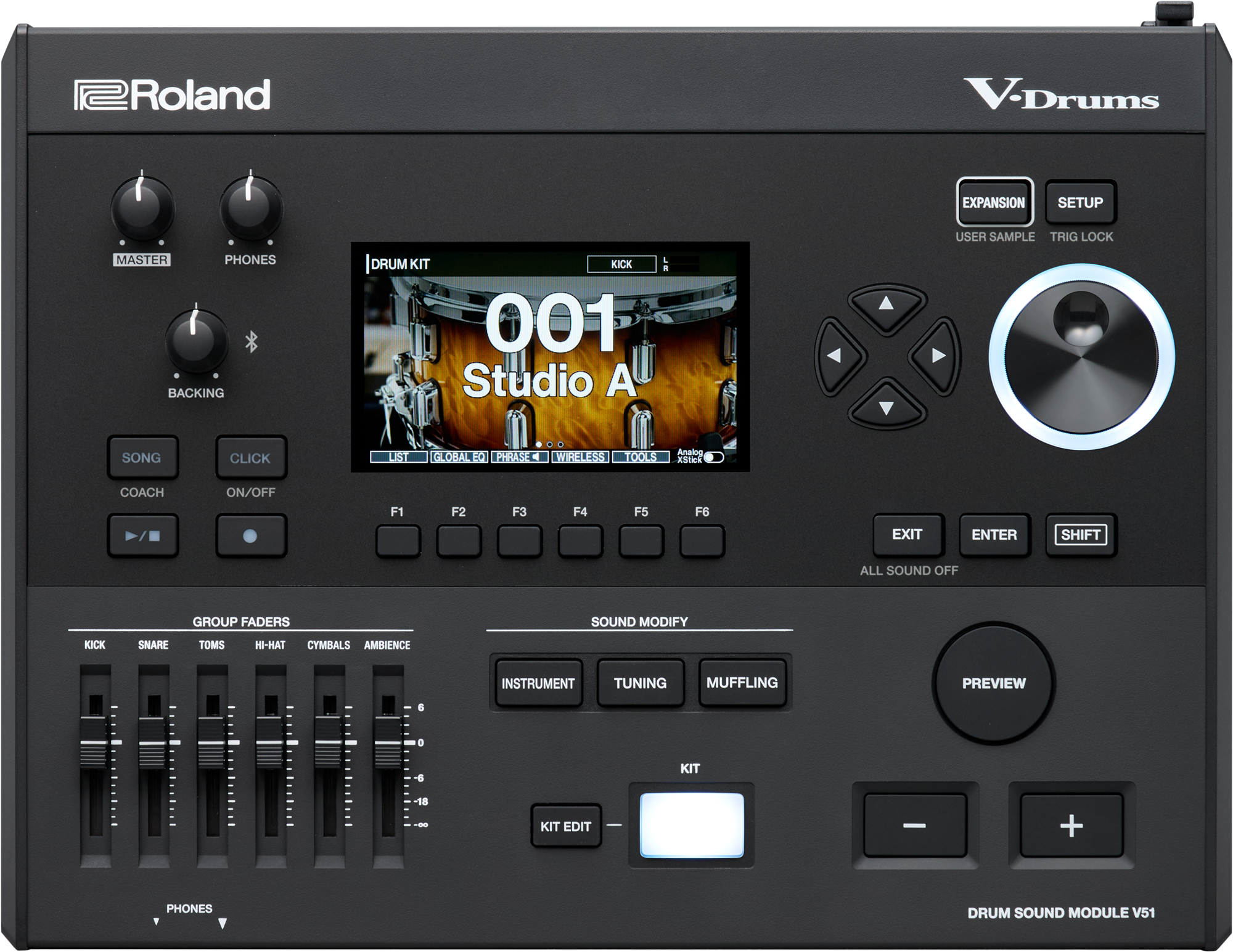Tap the round PREVIEW button
1233x952 pixels.
point(994,683)
